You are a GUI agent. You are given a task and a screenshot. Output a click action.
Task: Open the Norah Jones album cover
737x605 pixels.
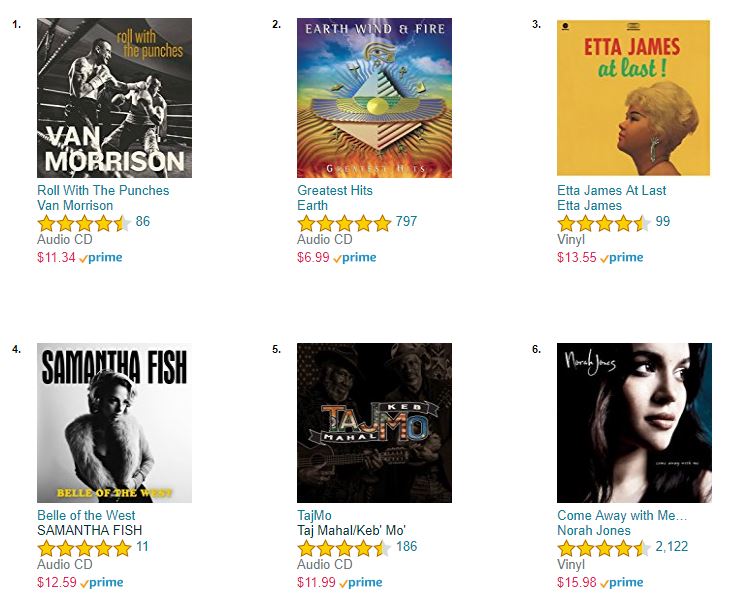tap(635, 423)
